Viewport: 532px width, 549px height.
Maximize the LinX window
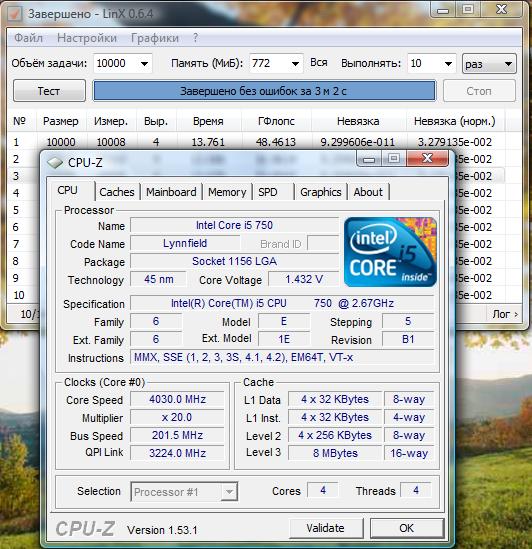tap(468, 9)
